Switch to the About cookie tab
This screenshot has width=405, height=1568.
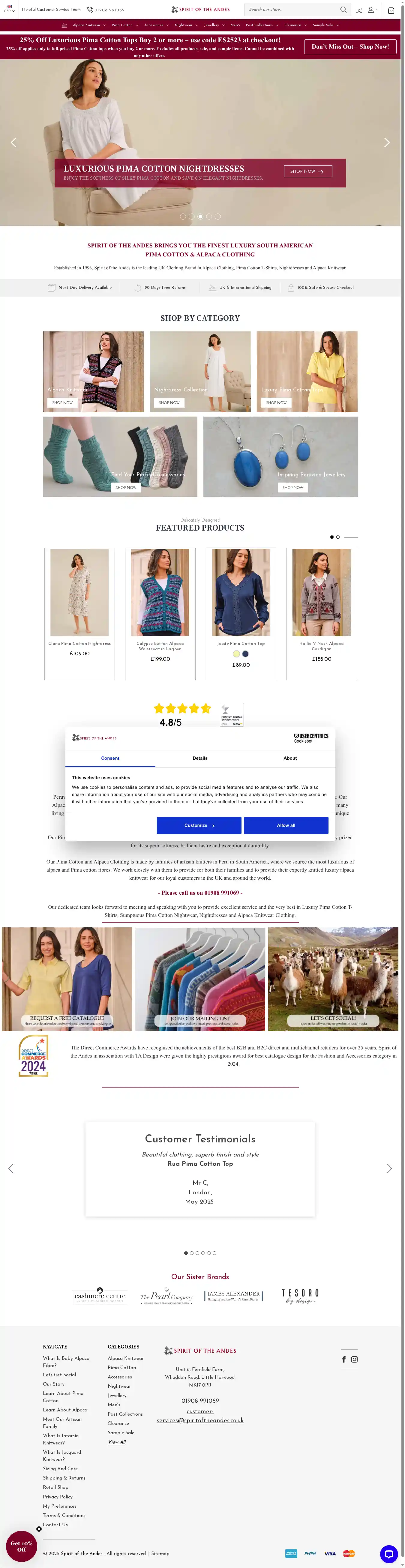(x=290, y=758)
